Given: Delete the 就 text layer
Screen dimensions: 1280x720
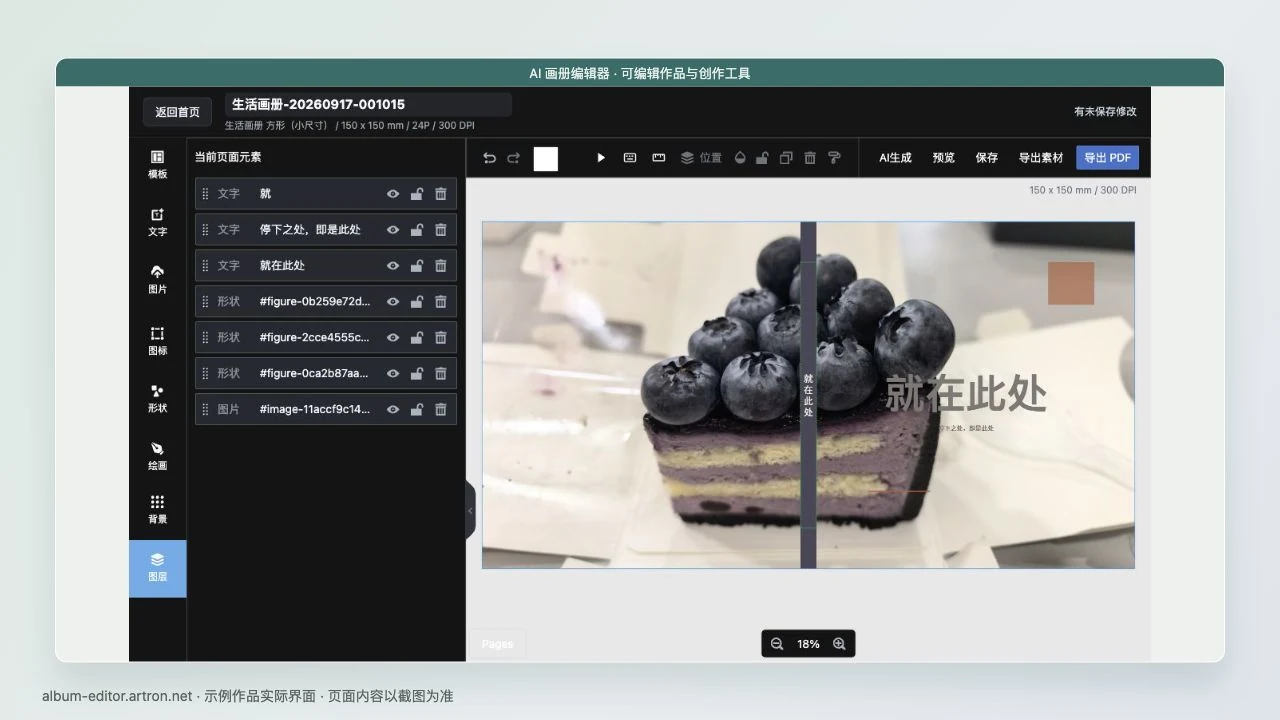Looking at the screenshot, I should click(441, 193).
